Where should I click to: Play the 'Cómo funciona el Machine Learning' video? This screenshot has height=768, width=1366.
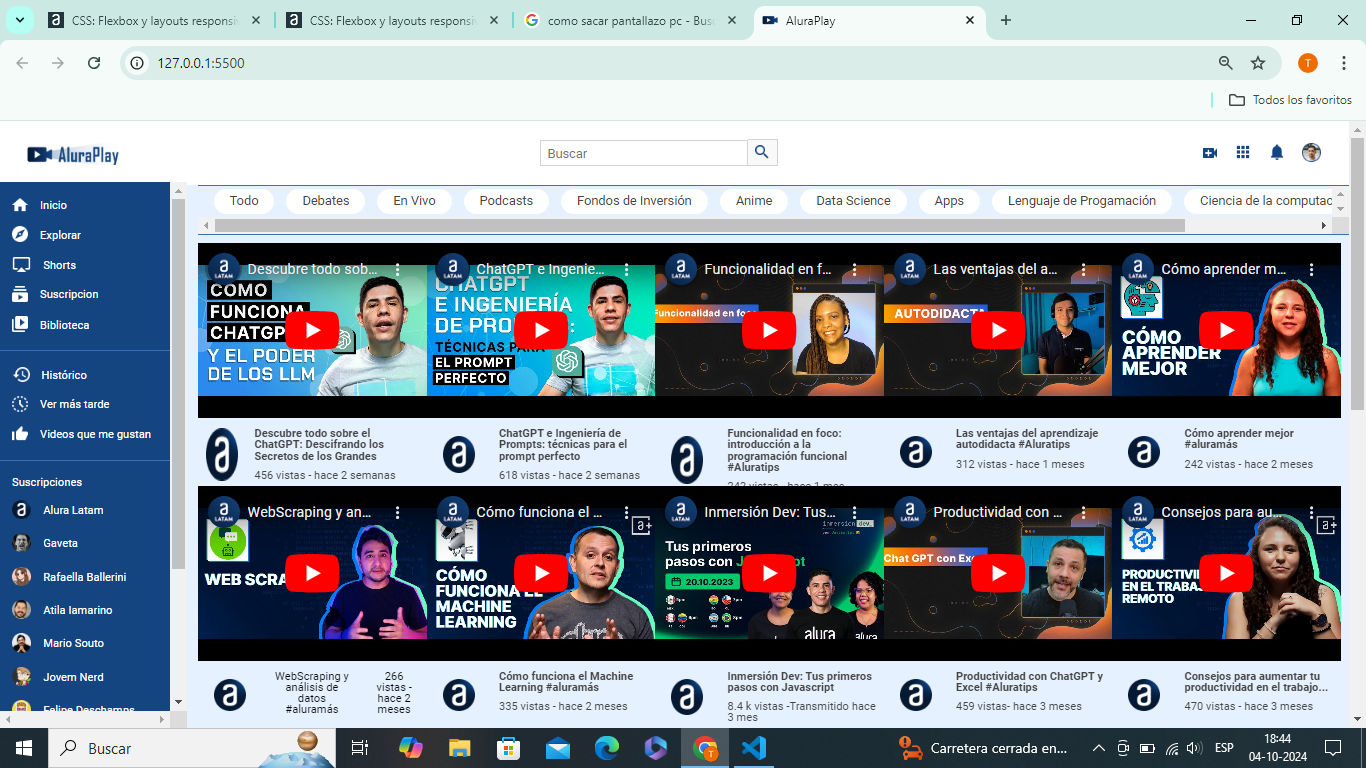click(x=541, y=573)
